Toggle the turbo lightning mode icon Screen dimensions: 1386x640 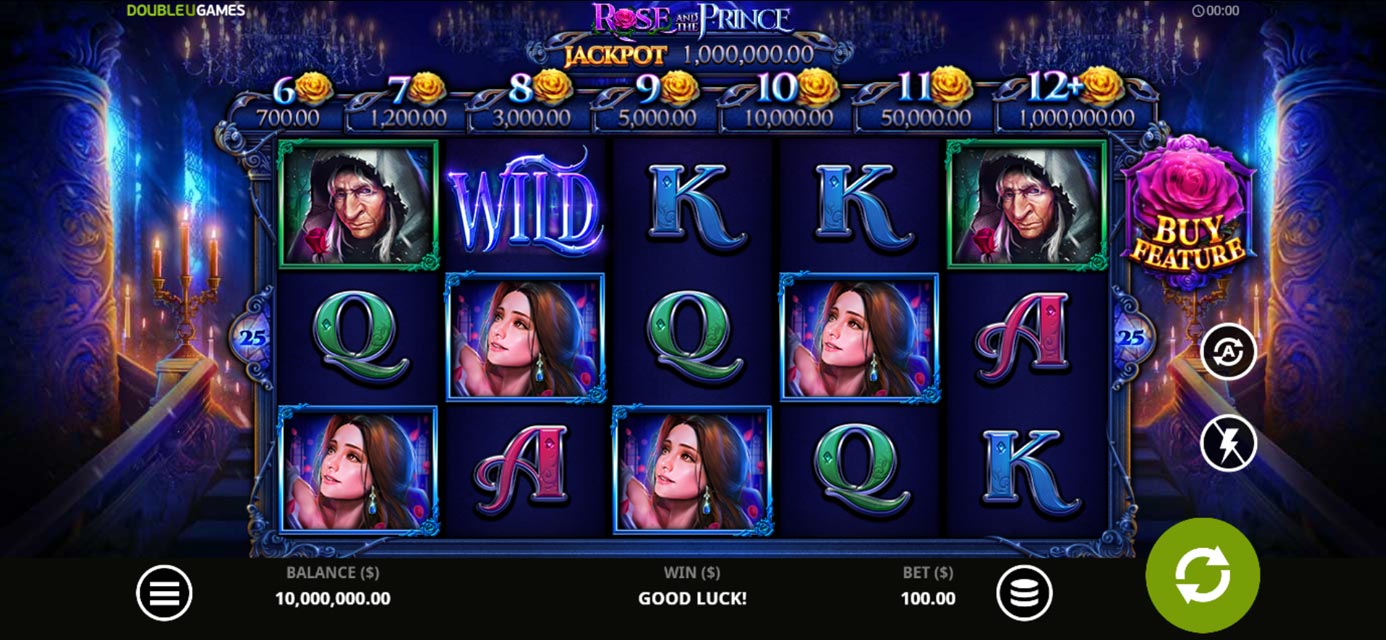1228,443
